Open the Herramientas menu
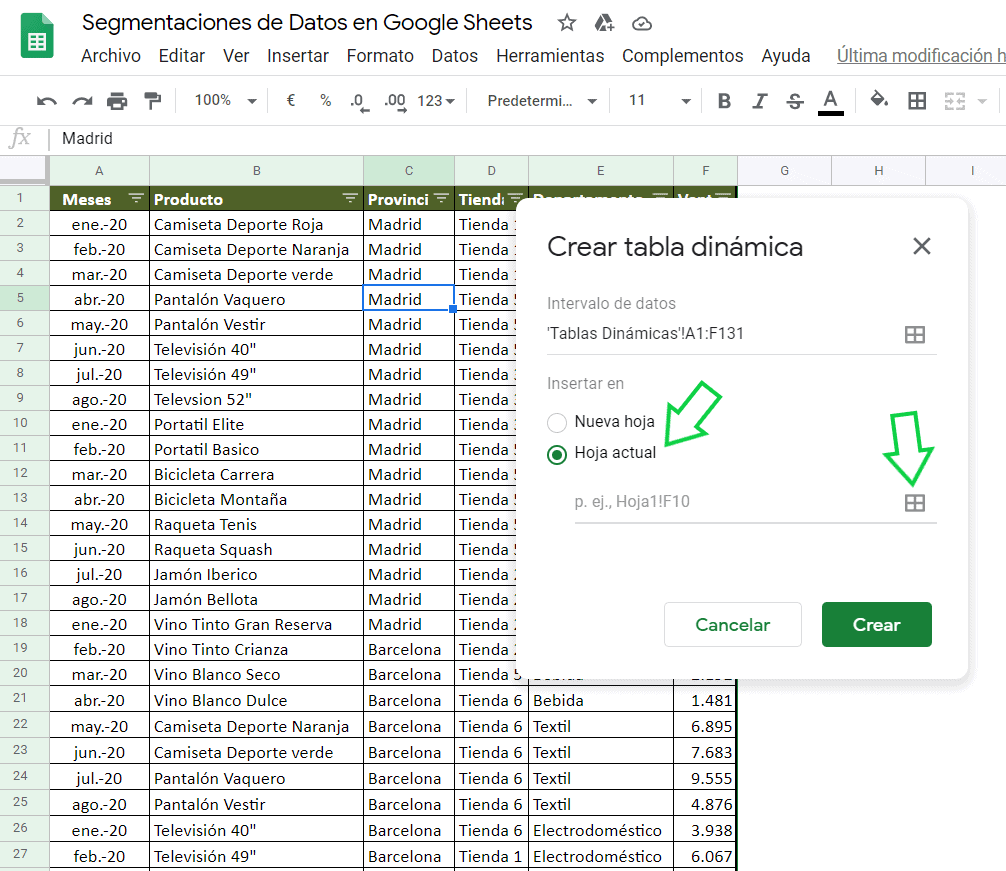 pos(550,56)
